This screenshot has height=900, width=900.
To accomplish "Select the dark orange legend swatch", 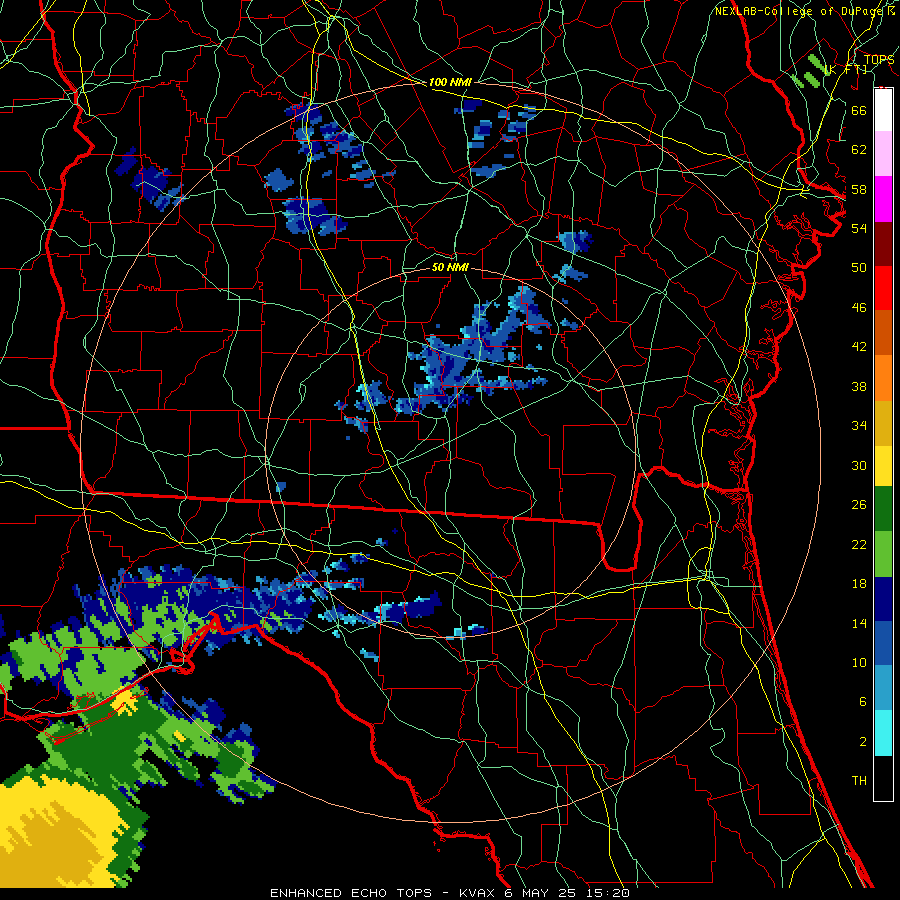I will (883, 333).
